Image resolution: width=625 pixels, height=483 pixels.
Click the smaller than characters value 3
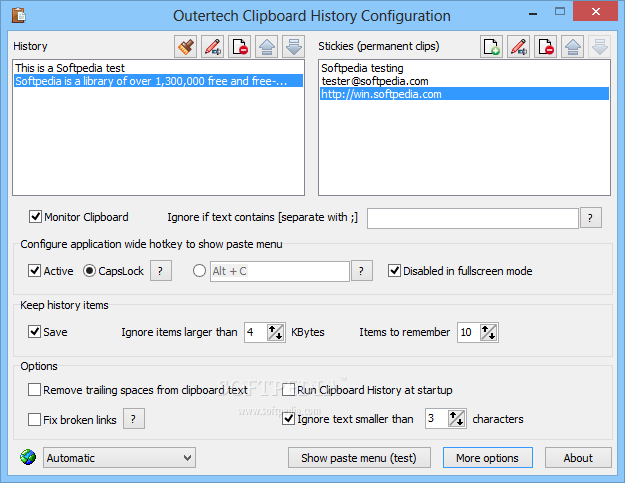pos(436,418)
